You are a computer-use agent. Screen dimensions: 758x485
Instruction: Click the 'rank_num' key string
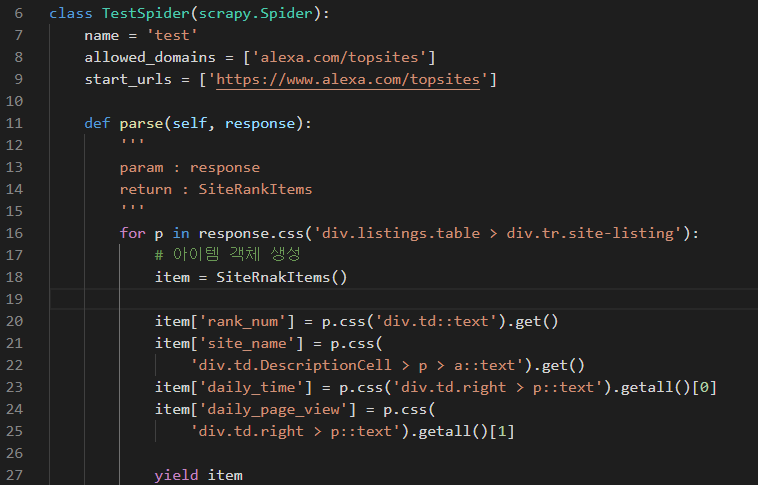point(243,321)
